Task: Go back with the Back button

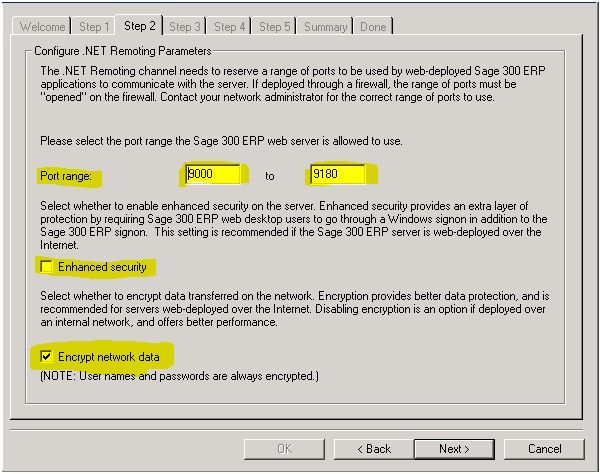Action: 374,449
